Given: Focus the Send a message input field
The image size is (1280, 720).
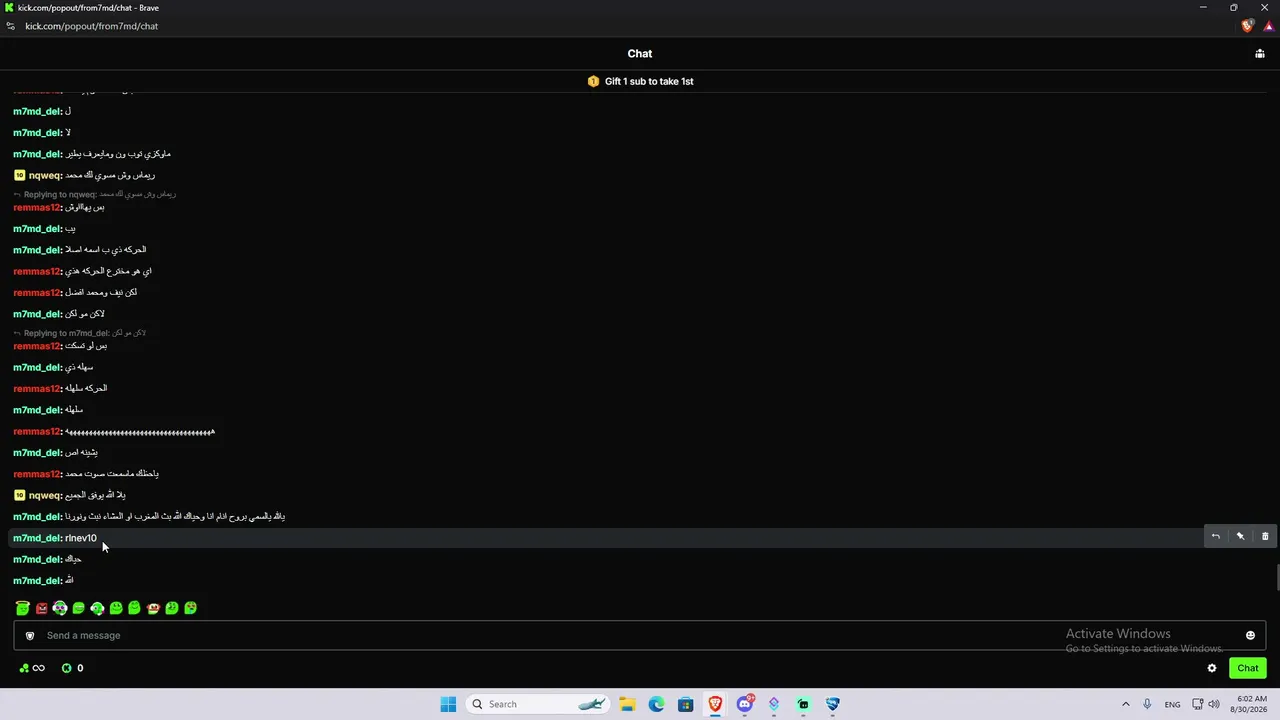Looking at the screenshot, I should click(640, 636).
